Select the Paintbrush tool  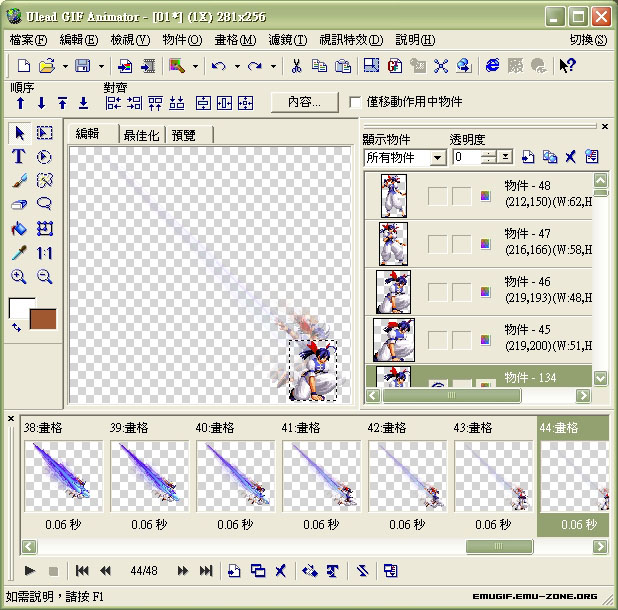[19, 180]
